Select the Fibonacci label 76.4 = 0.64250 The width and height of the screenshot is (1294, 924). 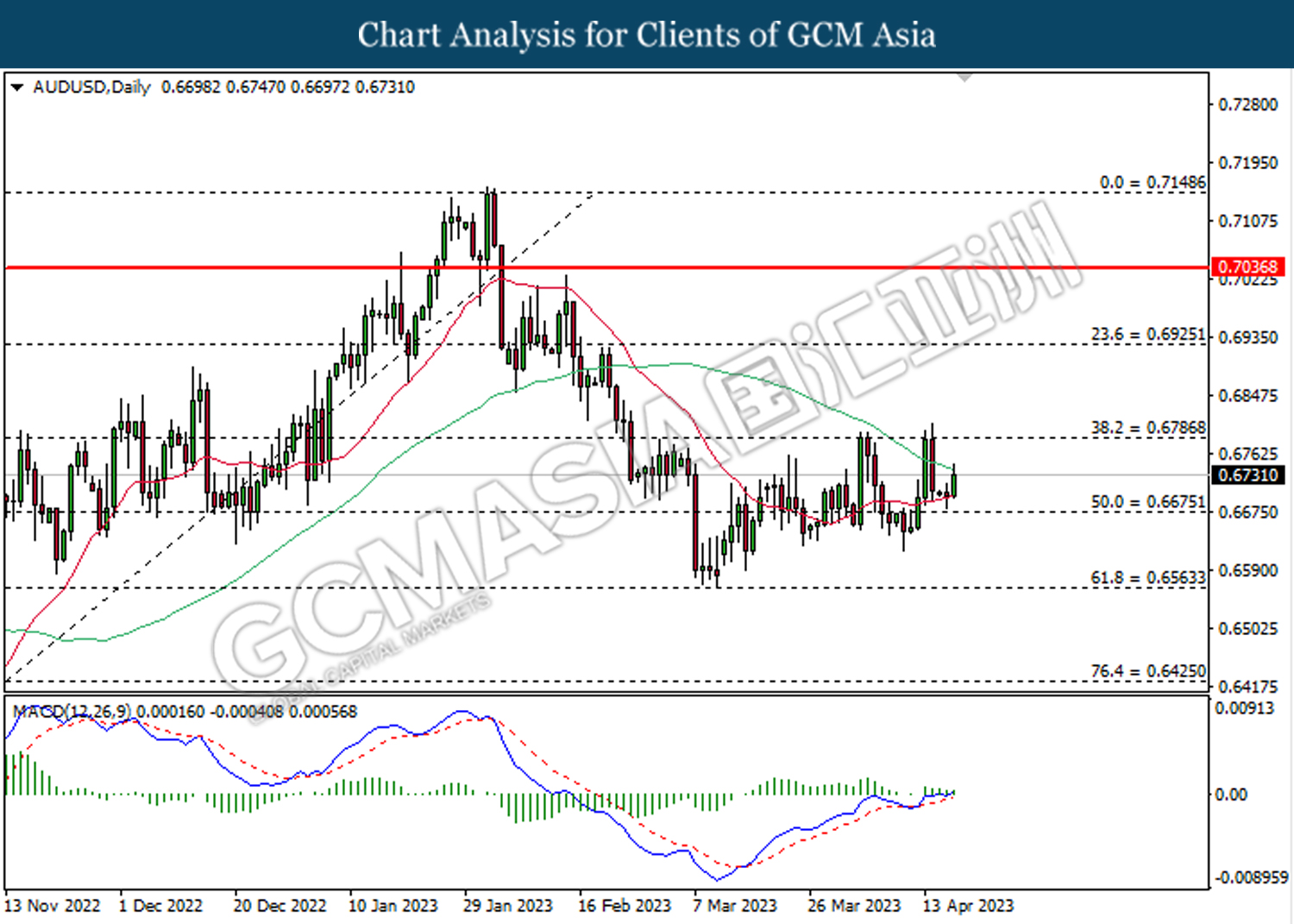(1148, 670)
